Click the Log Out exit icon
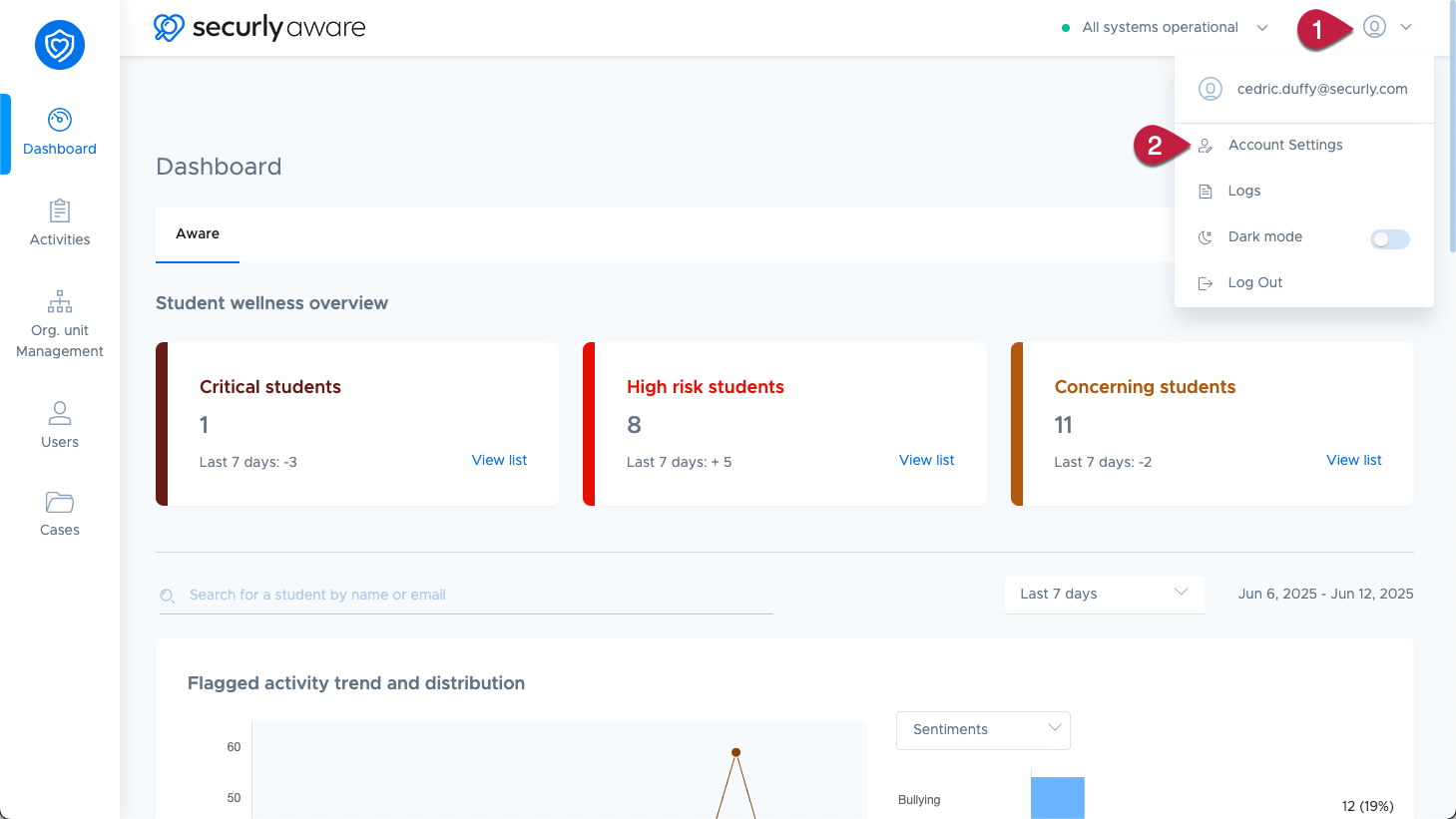 click(x=1206, y=283)
